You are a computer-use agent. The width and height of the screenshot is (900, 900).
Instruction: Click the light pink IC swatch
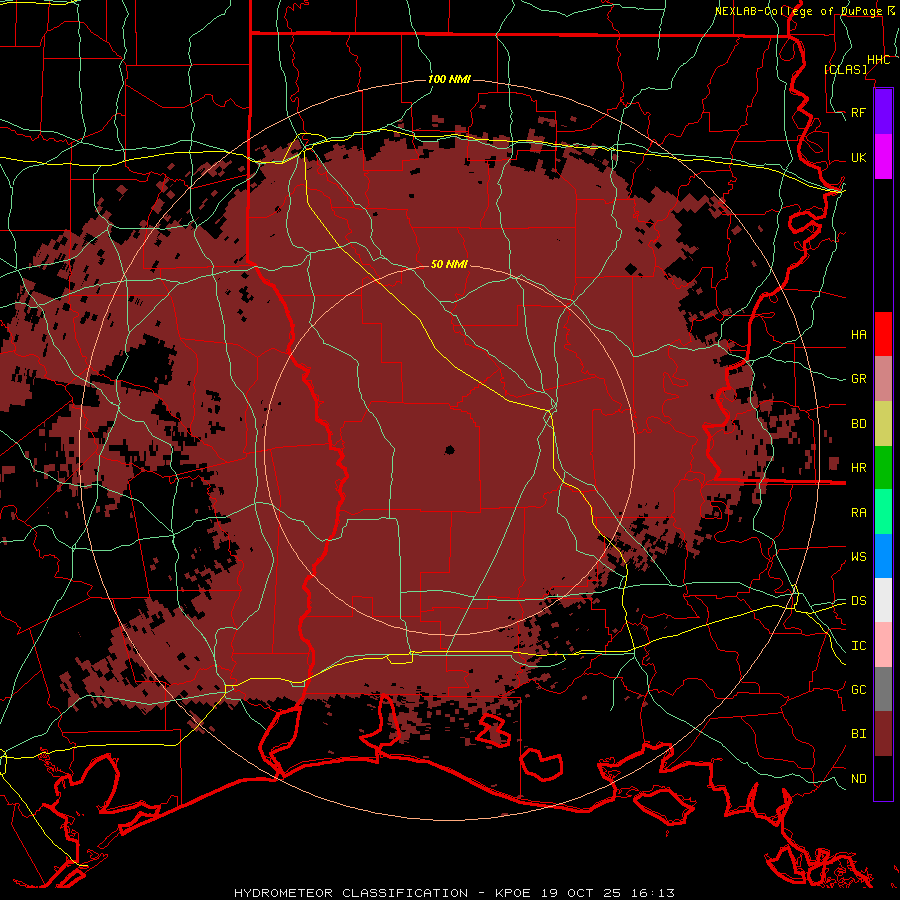pos(883,645)
